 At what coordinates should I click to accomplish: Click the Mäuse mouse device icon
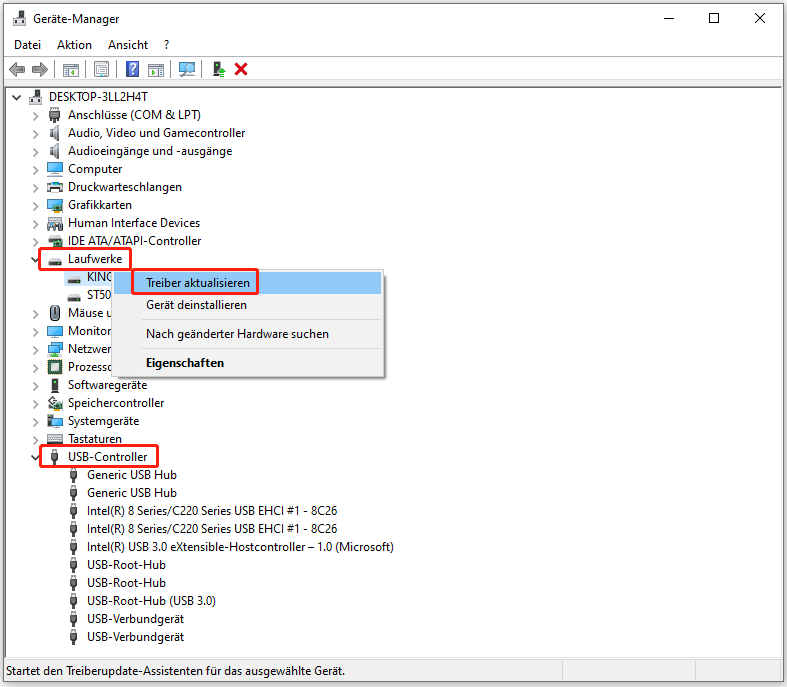(55, 313)
